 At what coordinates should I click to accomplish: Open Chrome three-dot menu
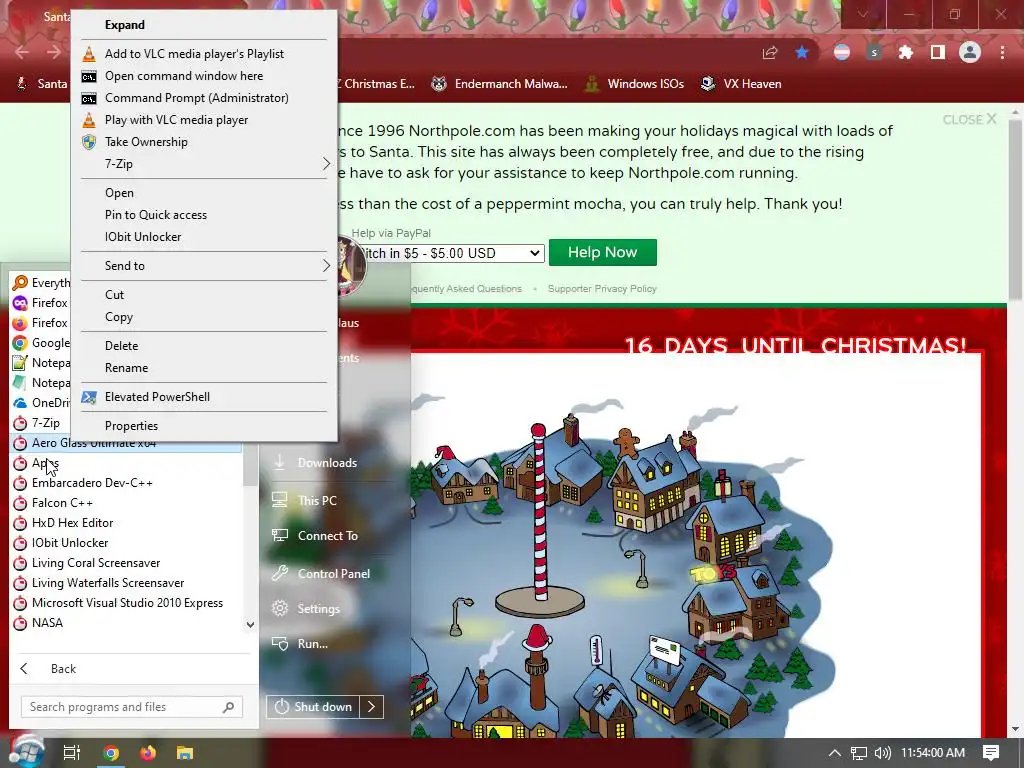[x=1002, y=53]
